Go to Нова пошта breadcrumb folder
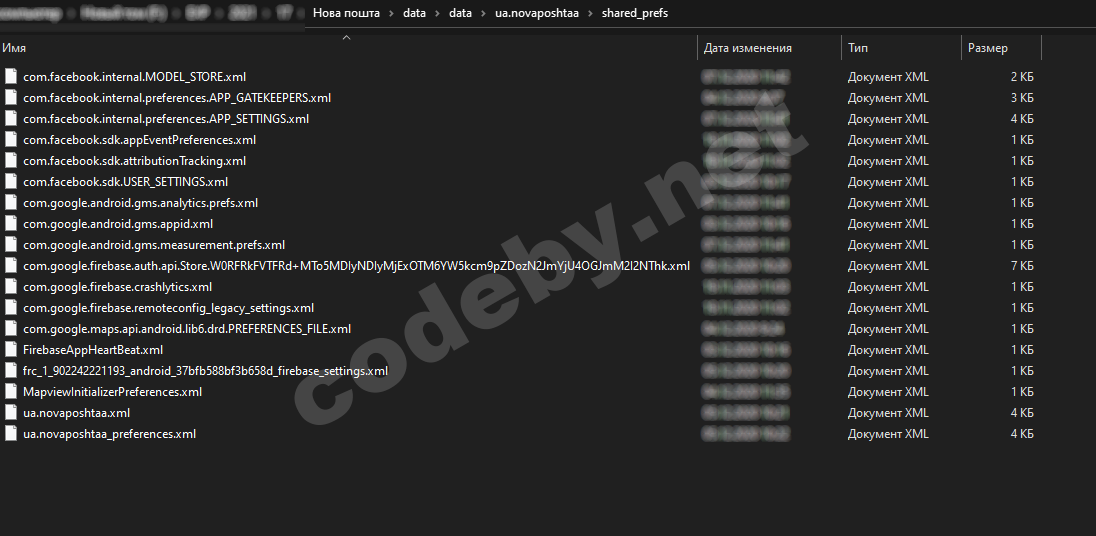This screenshot has width=1096, height=536. pos(347,13)
